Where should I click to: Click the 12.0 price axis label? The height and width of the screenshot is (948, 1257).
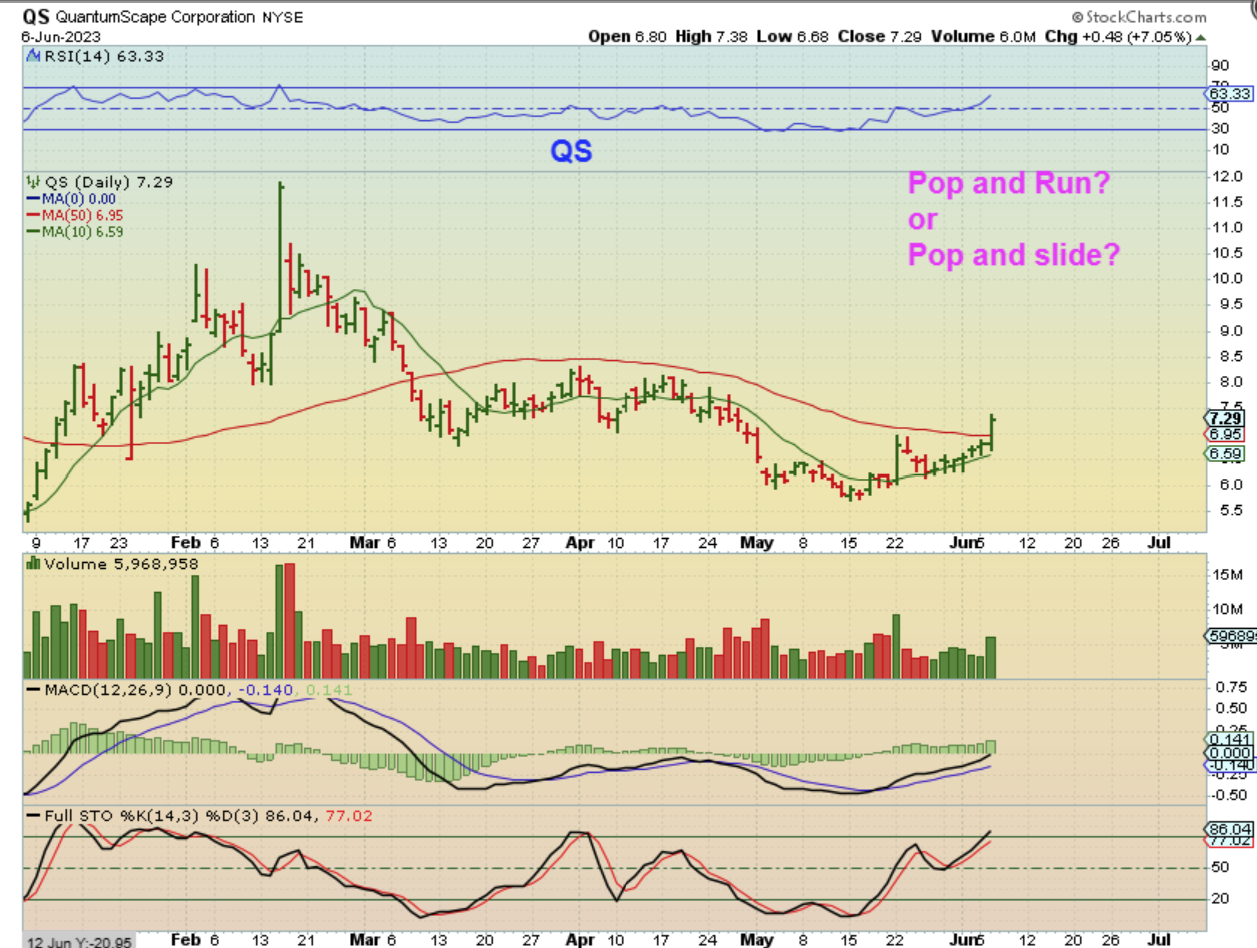point(1229,176)
